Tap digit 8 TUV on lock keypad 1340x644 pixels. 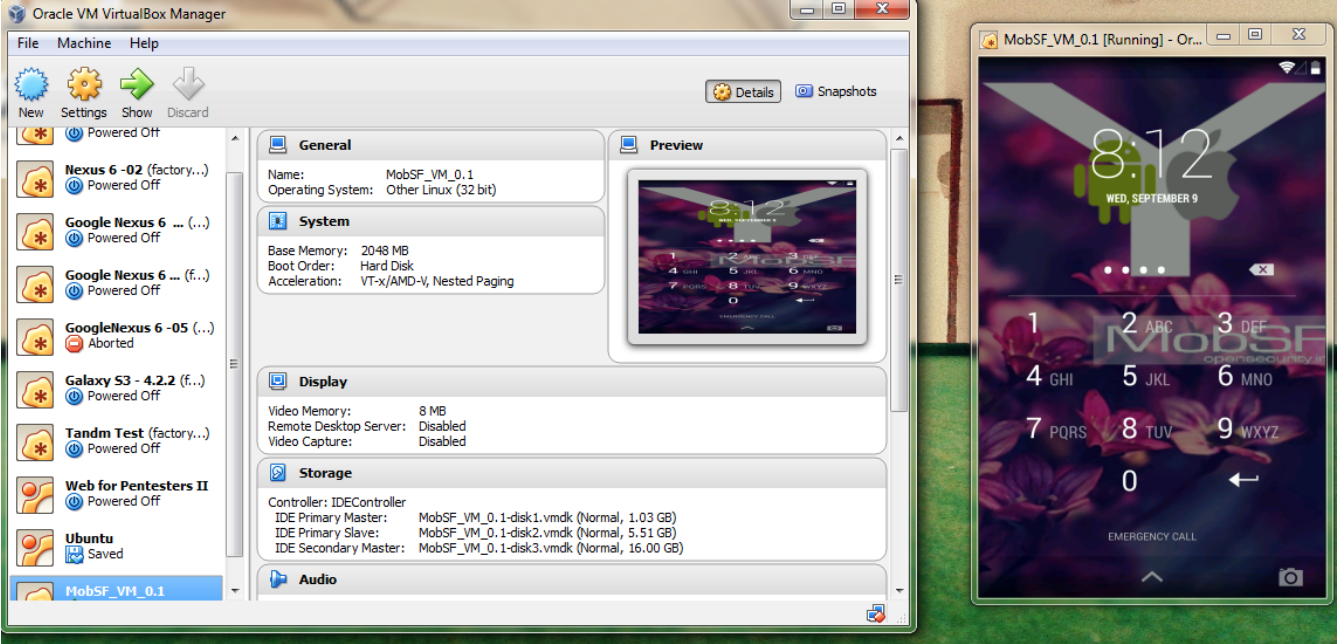[1146, 428]
